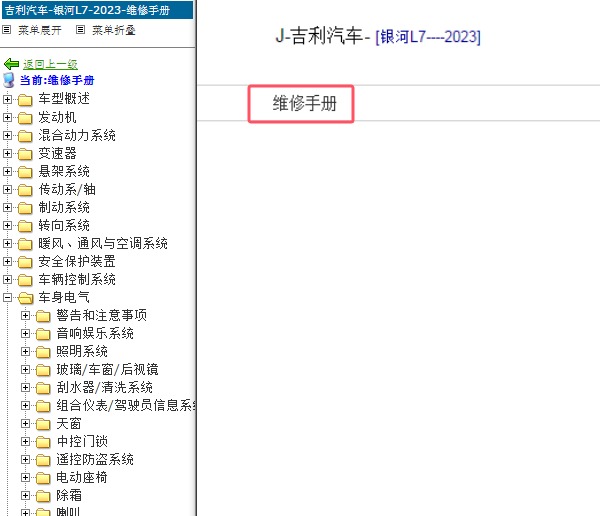Click the 照明系统 folder icon
The width and height of the screenshot is (600, 516).
[43, 352]
